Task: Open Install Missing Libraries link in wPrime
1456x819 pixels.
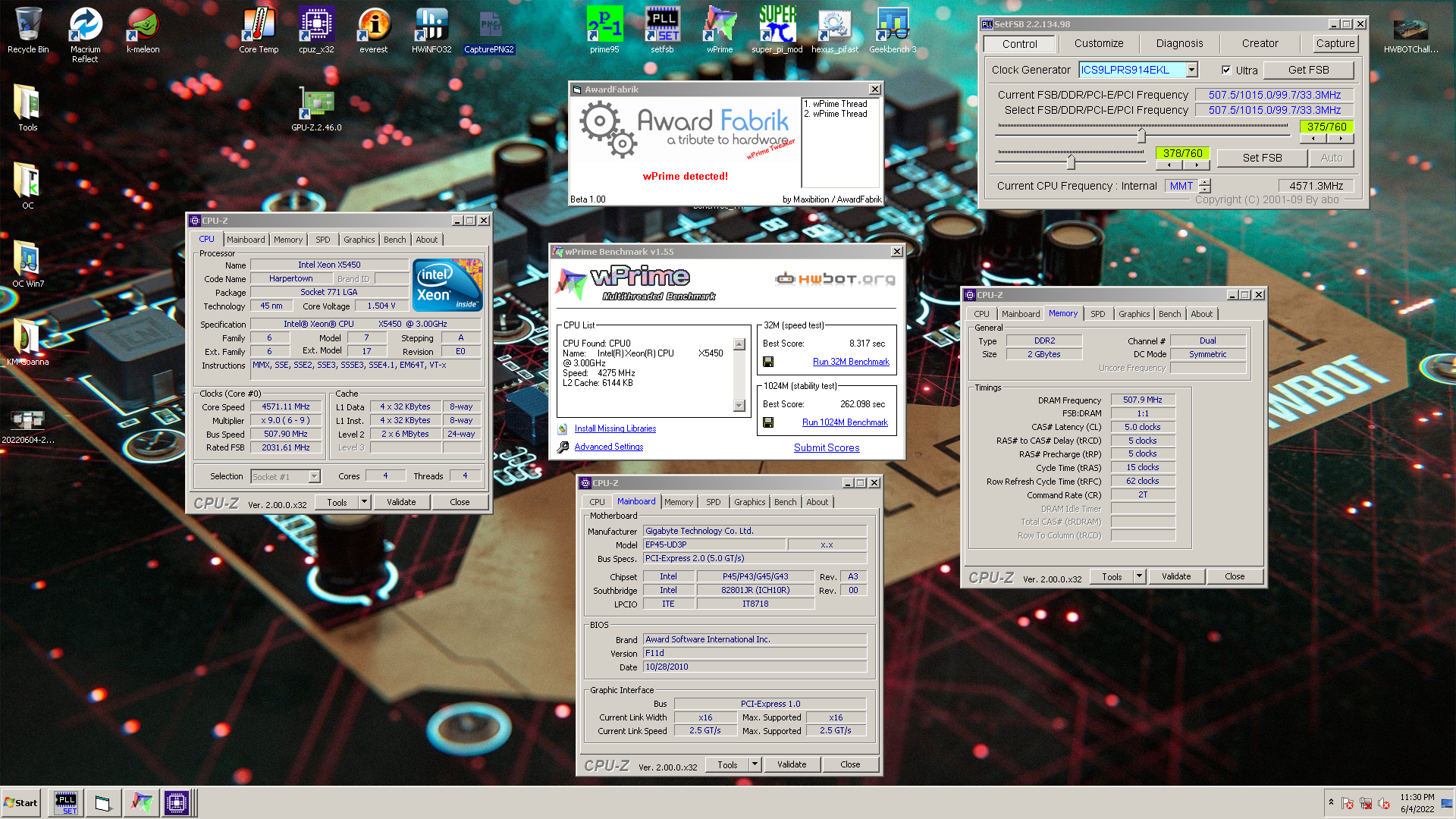Action: [x=615, y=428]
